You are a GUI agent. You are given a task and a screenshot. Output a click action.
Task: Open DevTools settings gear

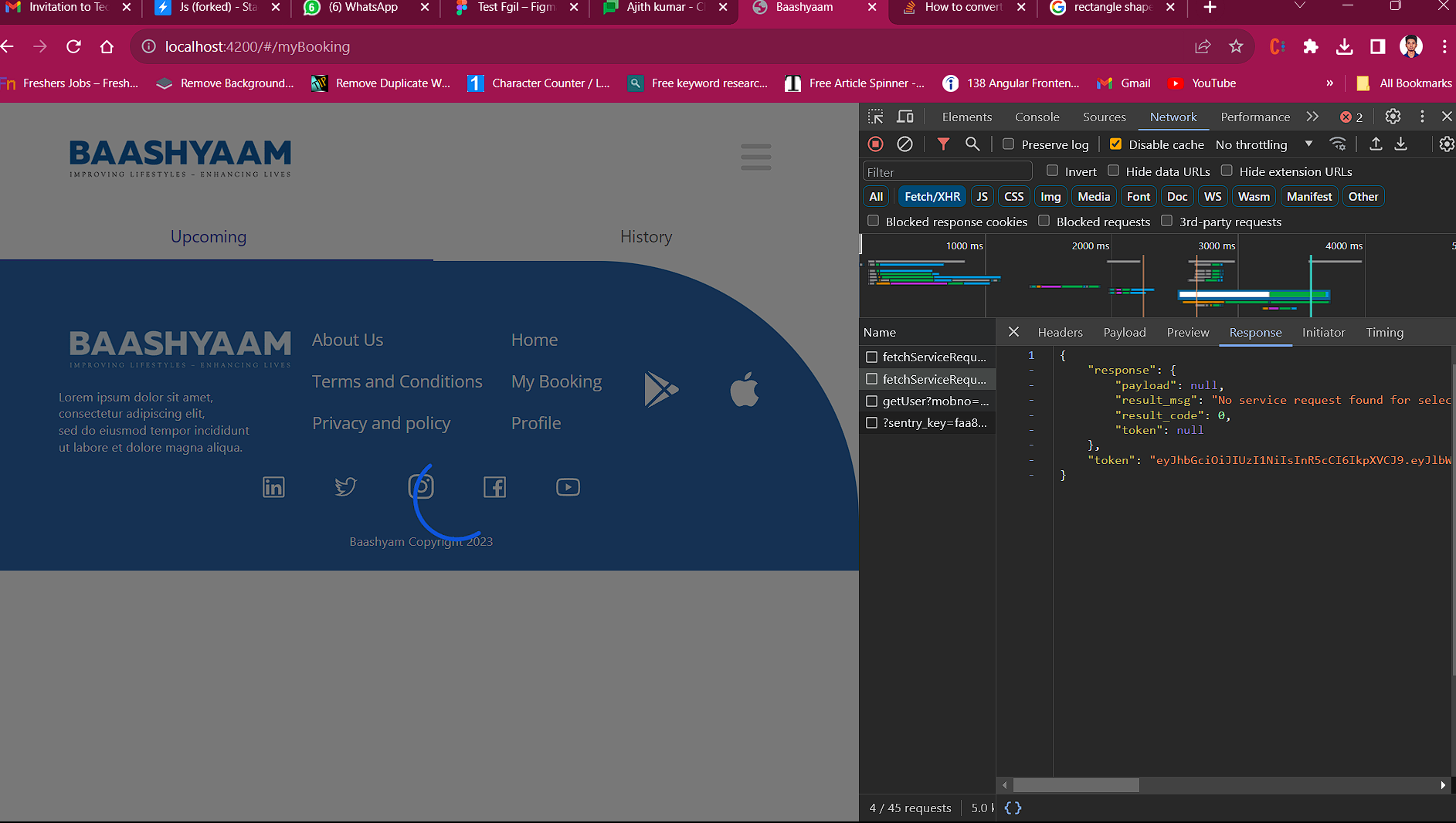[x=1393, y=117]
